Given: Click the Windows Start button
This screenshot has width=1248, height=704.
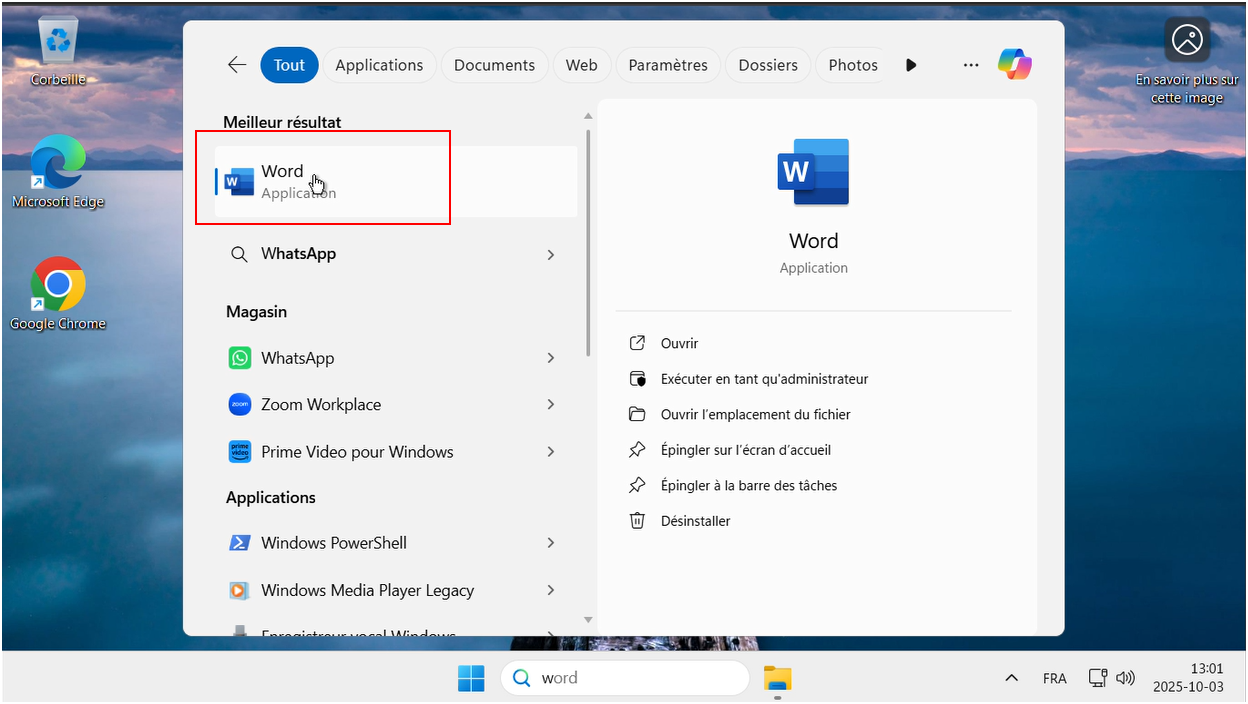Looking at the screenshot, I should [x=471, y=678].
